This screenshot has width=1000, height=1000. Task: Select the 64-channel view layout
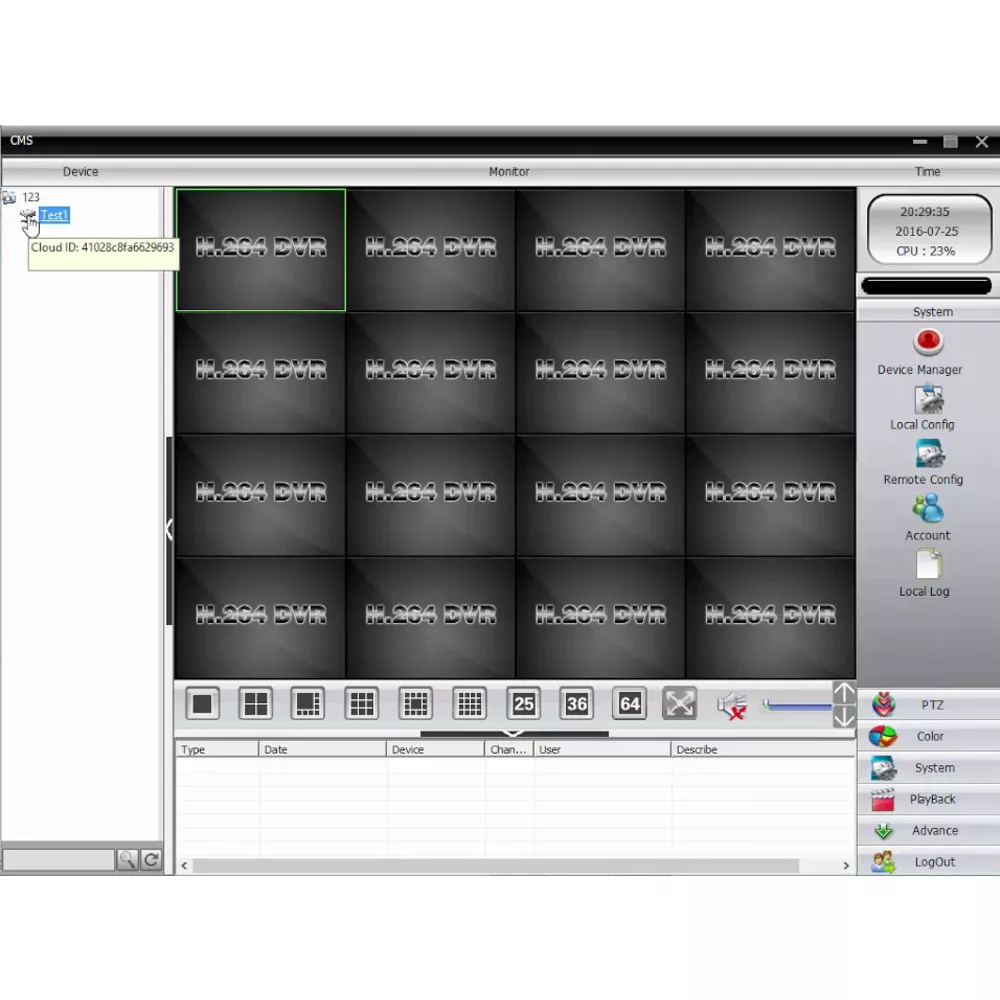[629, 704]
